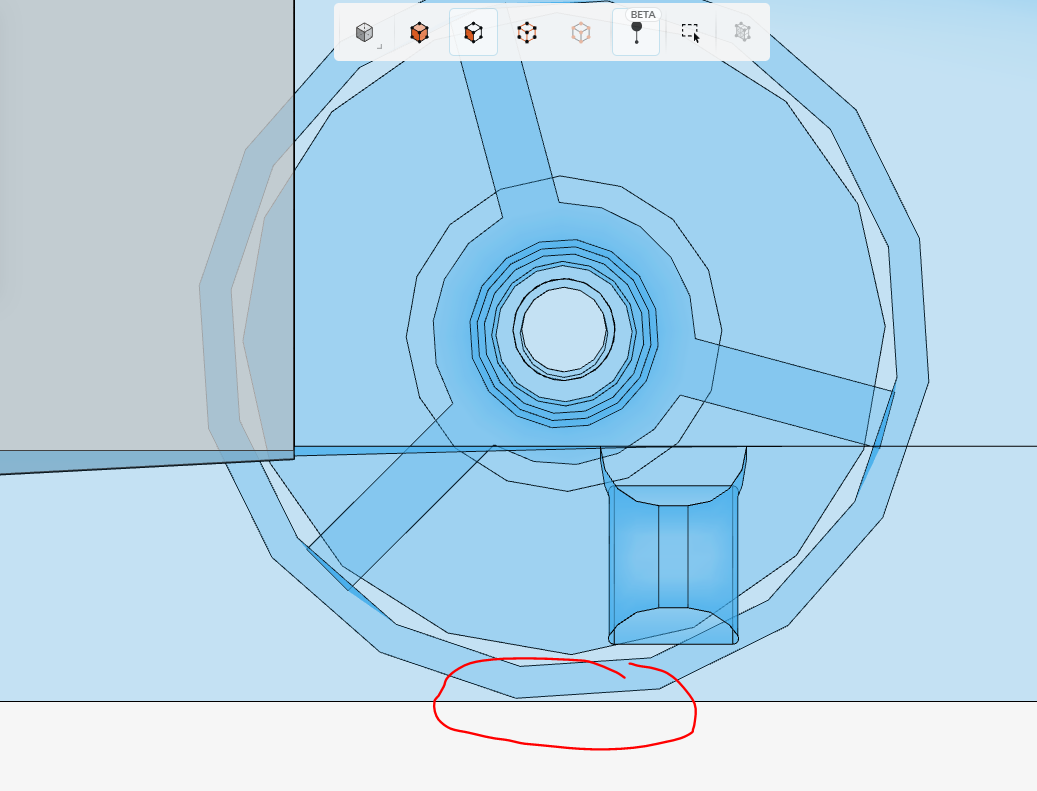Select the solid selection mode cube icon
1037x791 pixels.
(x=365, y=32)
